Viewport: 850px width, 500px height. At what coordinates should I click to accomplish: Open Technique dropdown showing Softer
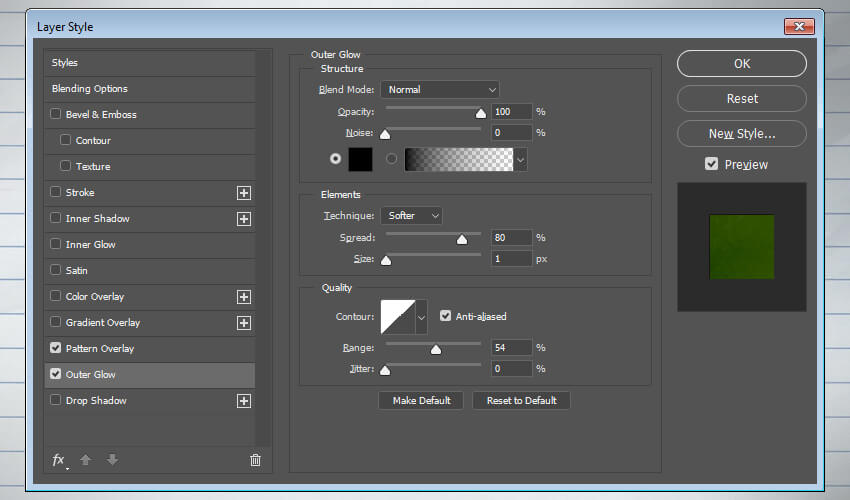[411, 216]
